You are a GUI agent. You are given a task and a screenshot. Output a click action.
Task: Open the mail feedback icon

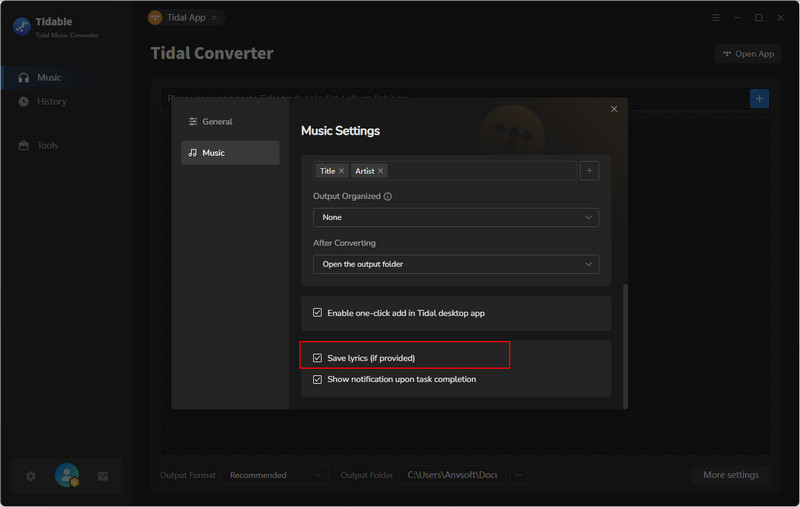pyautogui.click(x=103, y=476)
